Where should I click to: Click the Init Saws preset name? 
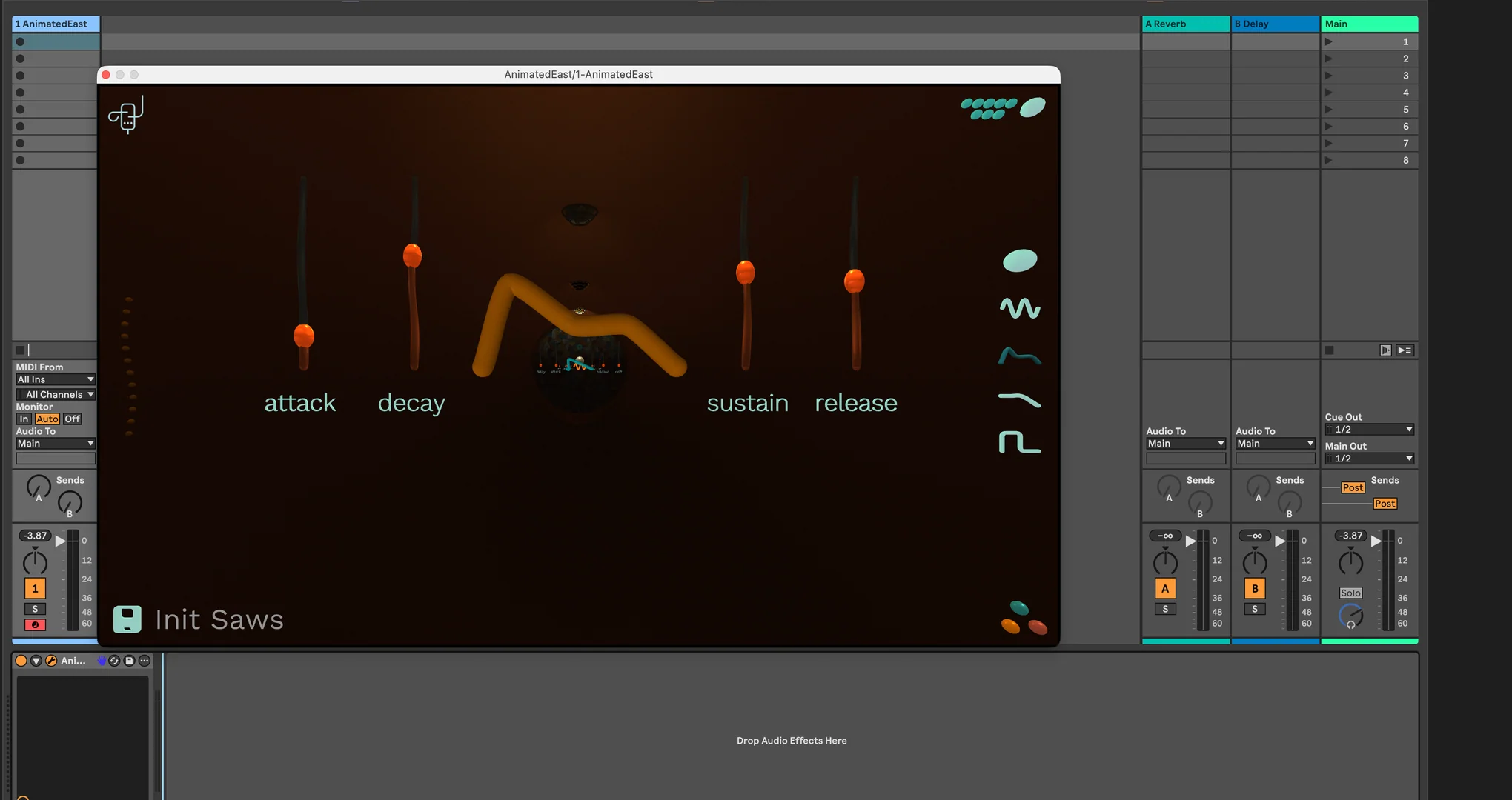click(219, 619)
